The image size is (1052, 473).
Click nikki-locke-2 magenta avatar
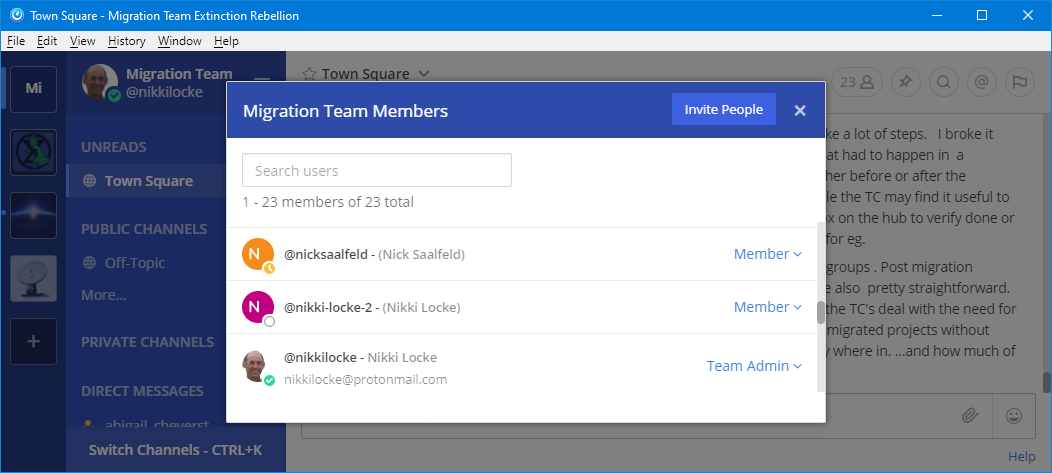[258, 307]
